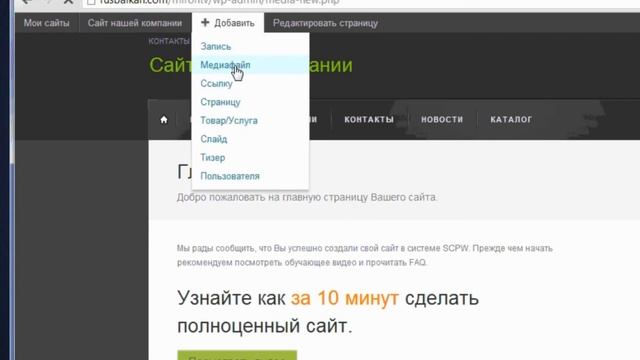Screen dimensions: 640x360
Task: Click the browser address bar URL
Action: (x=220, y=2)
